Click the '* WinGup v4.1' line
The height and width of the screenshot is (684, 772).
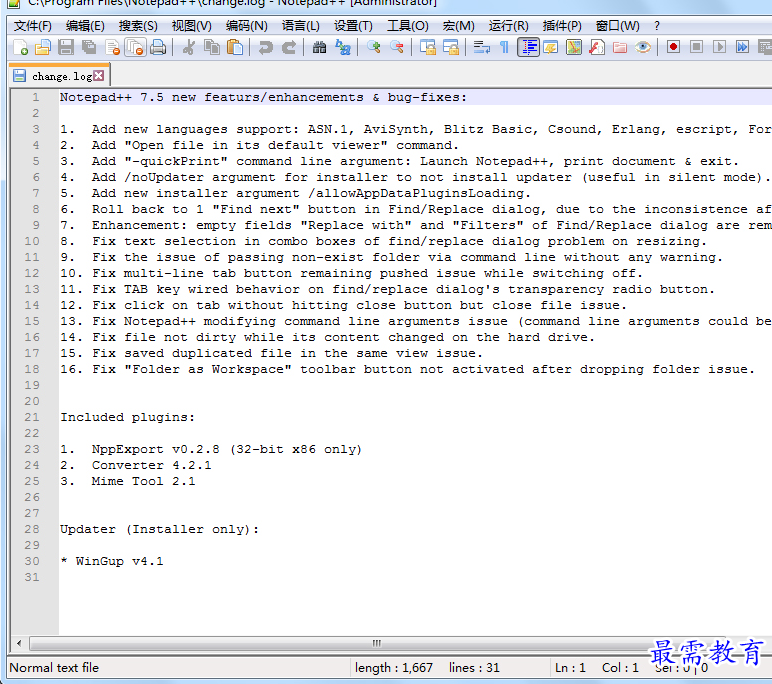click(x=112, y=561)
